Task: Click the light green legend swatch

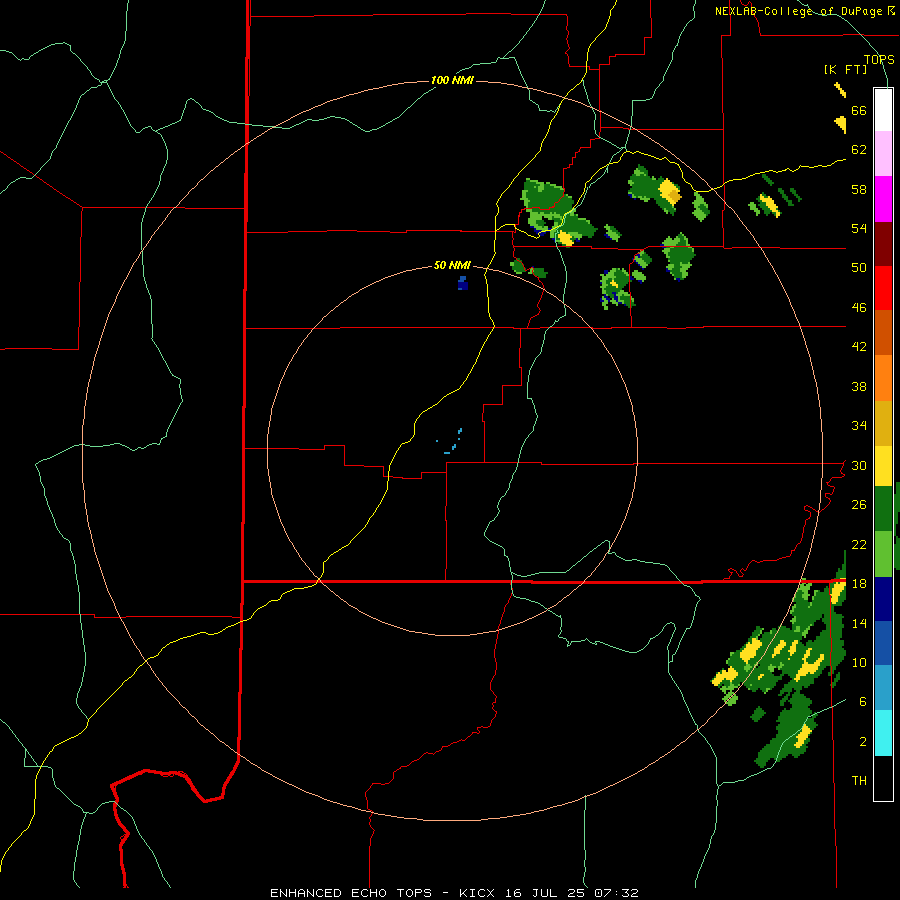Action: pos(883,554)
